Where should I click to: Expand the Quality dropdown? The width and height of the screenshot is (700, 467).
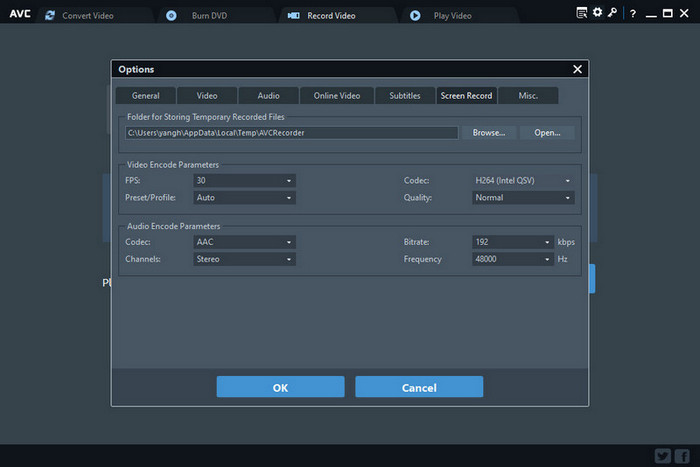(x=523, y=197)
